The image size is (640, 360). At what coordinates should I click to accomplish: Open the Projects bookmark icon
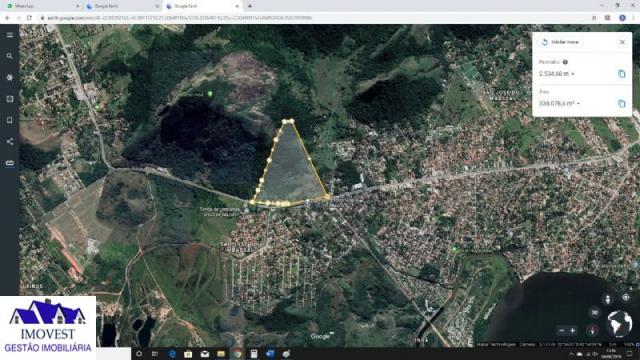coord(9,120)
